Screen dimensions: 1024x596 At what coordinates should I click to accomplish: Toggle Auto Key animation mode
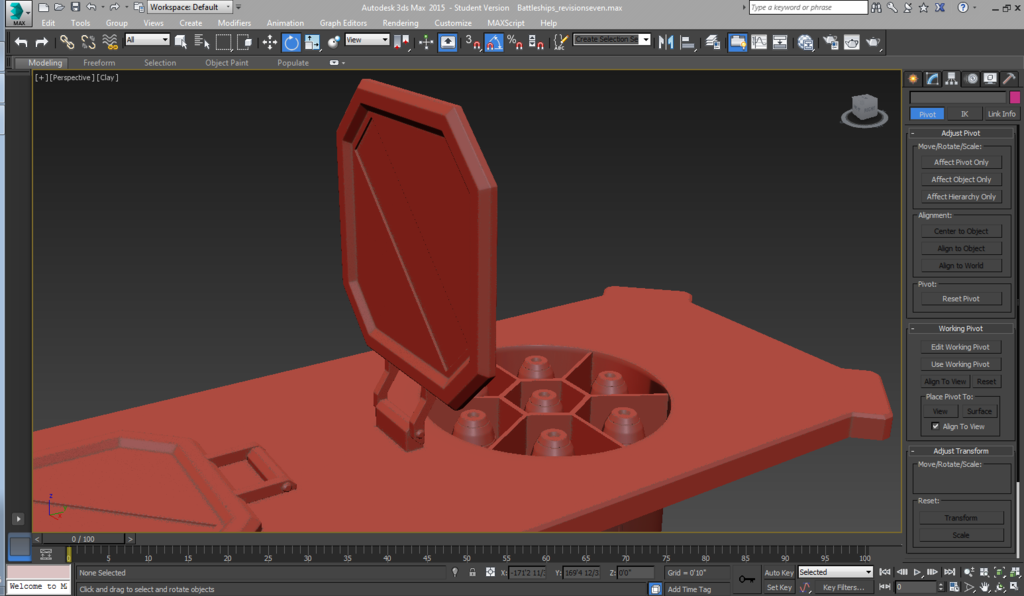(x=779, y=573)
